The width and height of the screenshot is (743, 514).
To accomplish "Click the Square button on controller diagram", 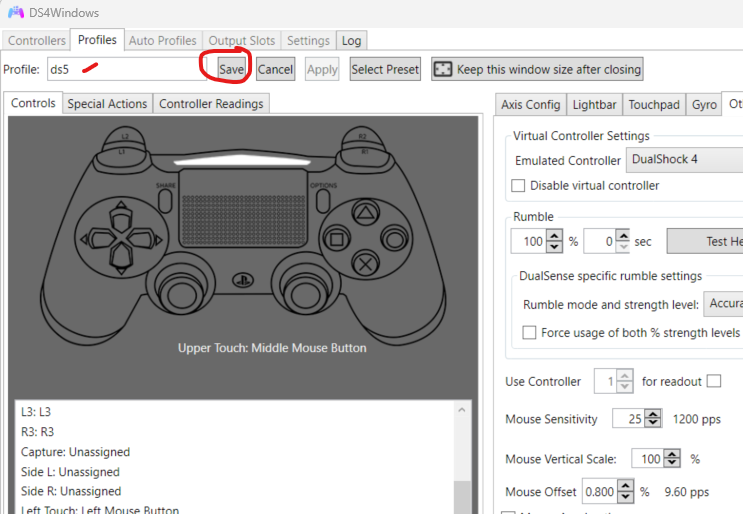I will coord(336,239).
